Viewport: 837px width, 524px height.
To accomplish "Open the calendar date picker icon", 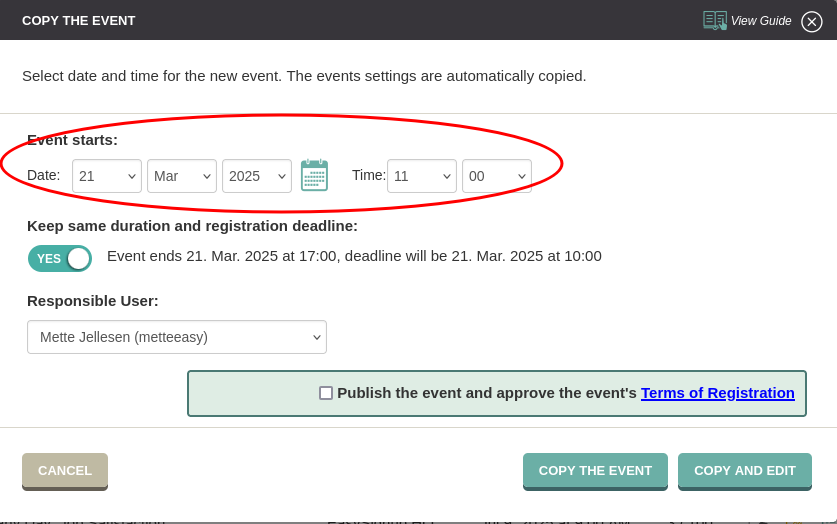I will (x=314, y=176).
